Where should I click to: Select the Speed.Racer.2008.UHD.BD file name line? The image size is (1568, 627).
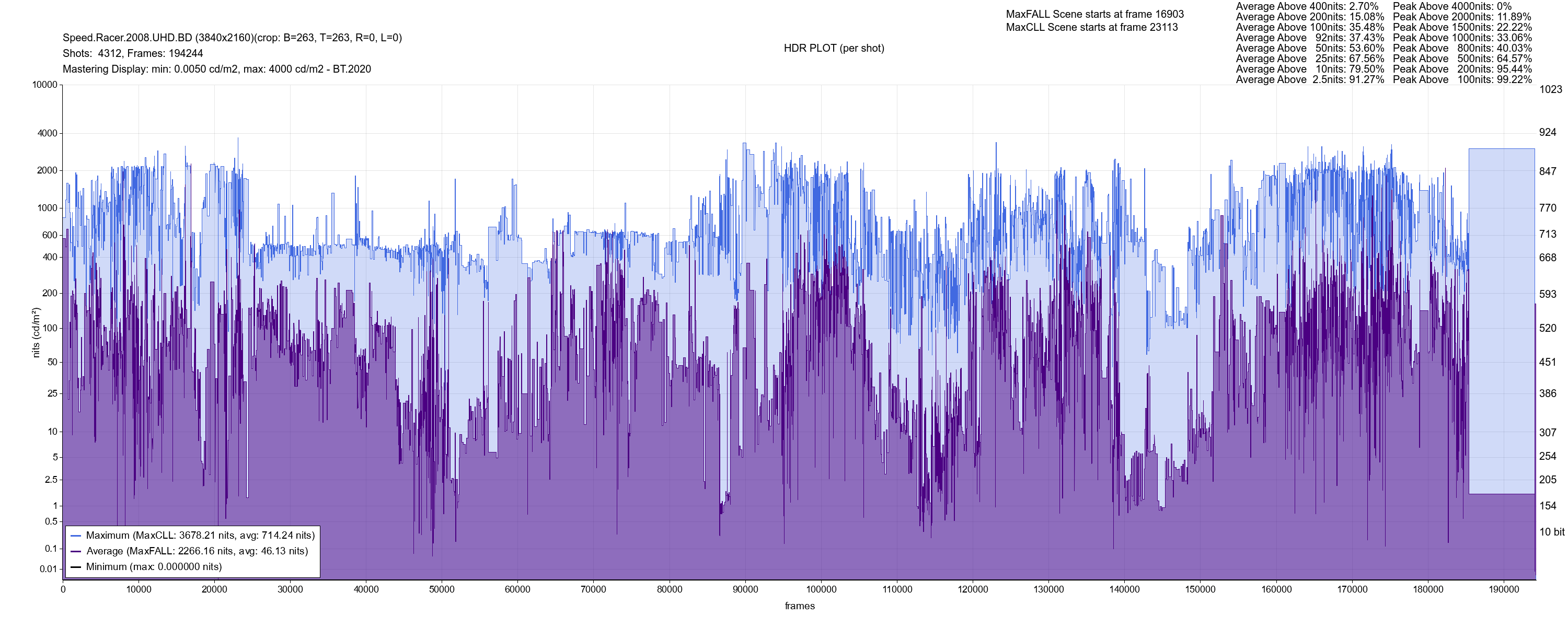(232, 38)
